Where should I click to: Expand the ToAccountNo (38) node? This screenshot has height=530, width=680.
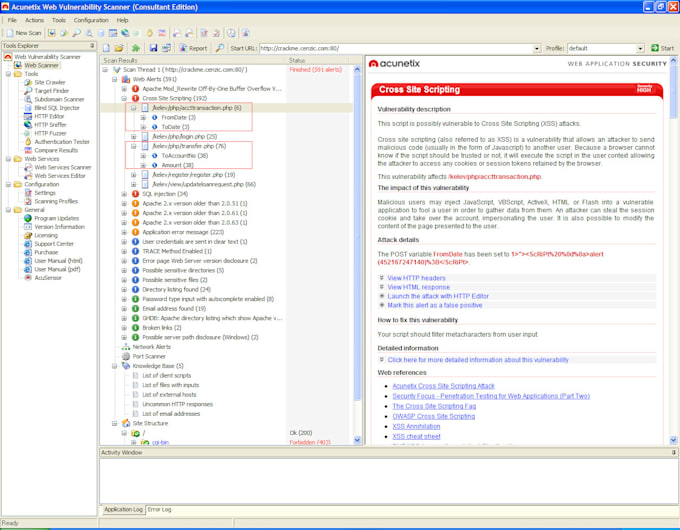pyautogui.click(x=143, y=156)
